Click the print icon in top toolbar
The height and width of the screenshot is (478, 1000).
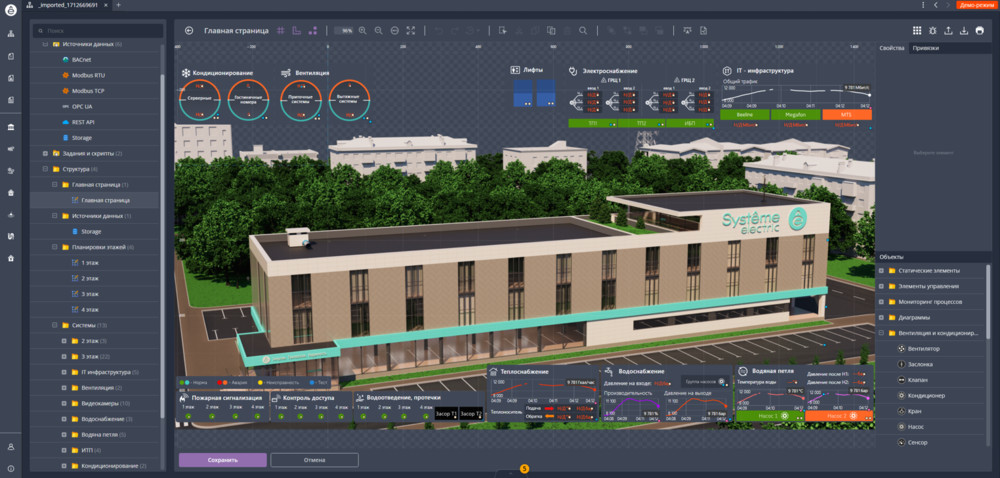980,31
